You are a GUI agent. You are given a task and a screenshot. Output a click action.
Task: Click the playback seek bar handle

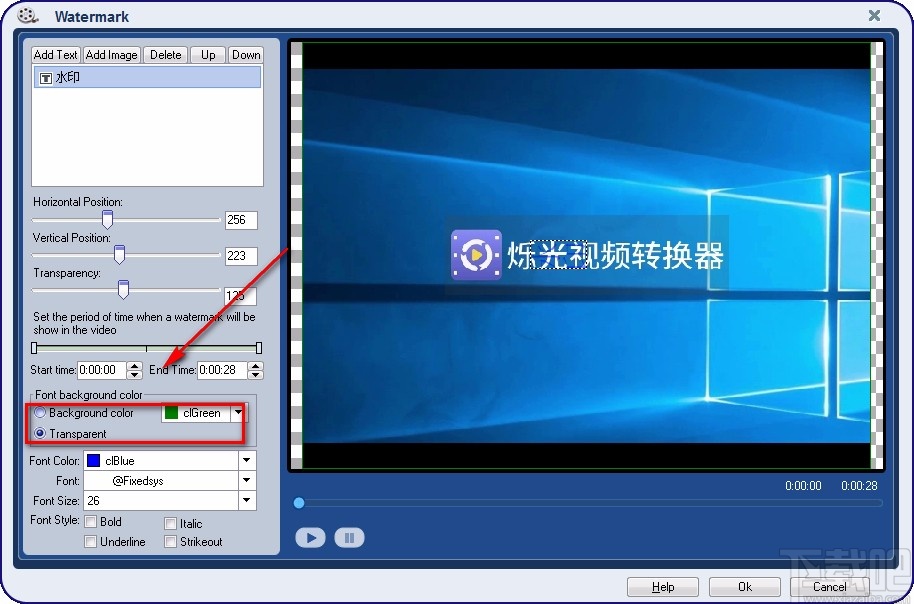click(299, 503)
